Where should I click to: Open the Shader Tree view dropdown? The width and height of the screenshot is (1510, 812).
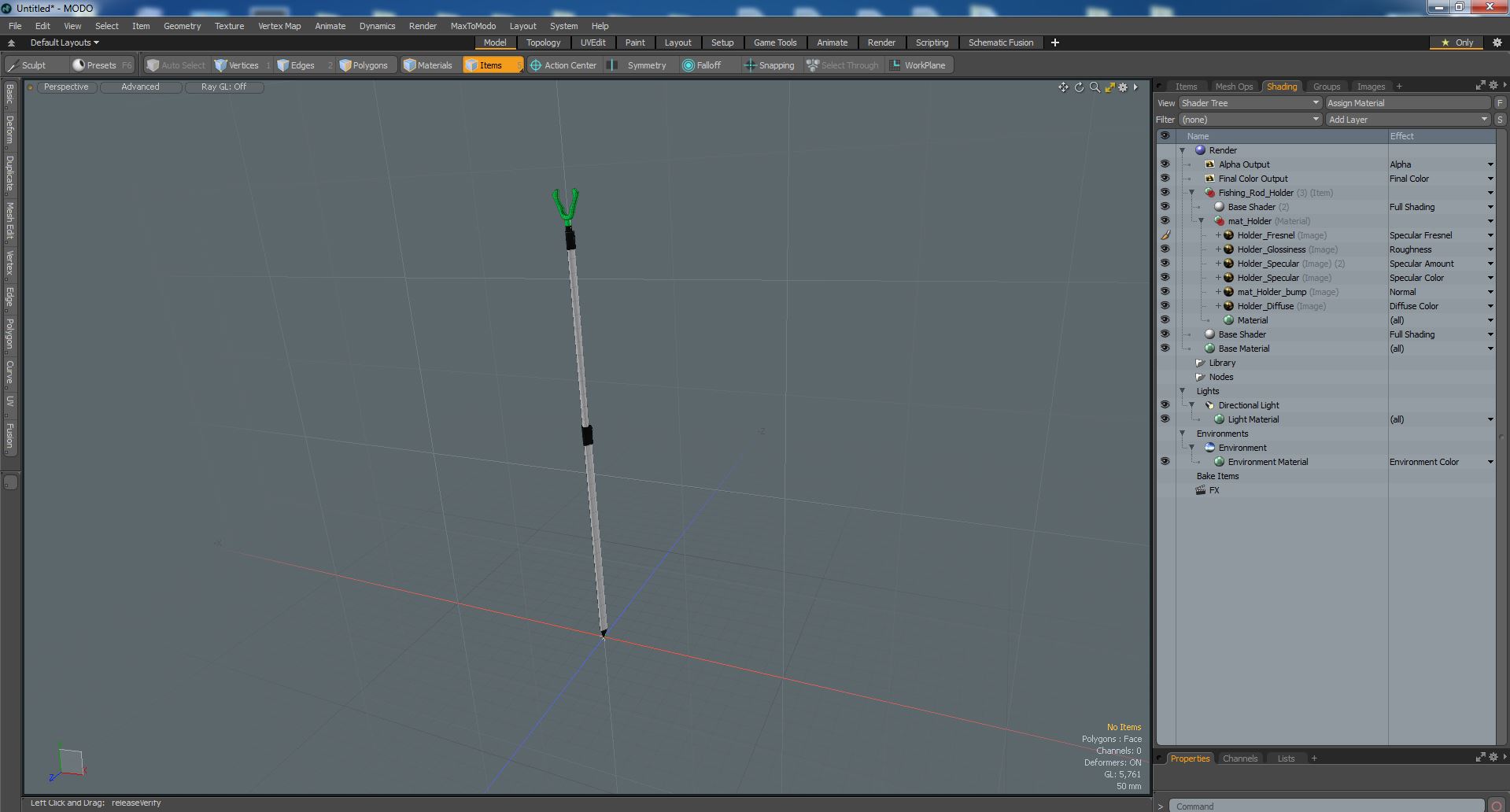(x=1250, y=103)
